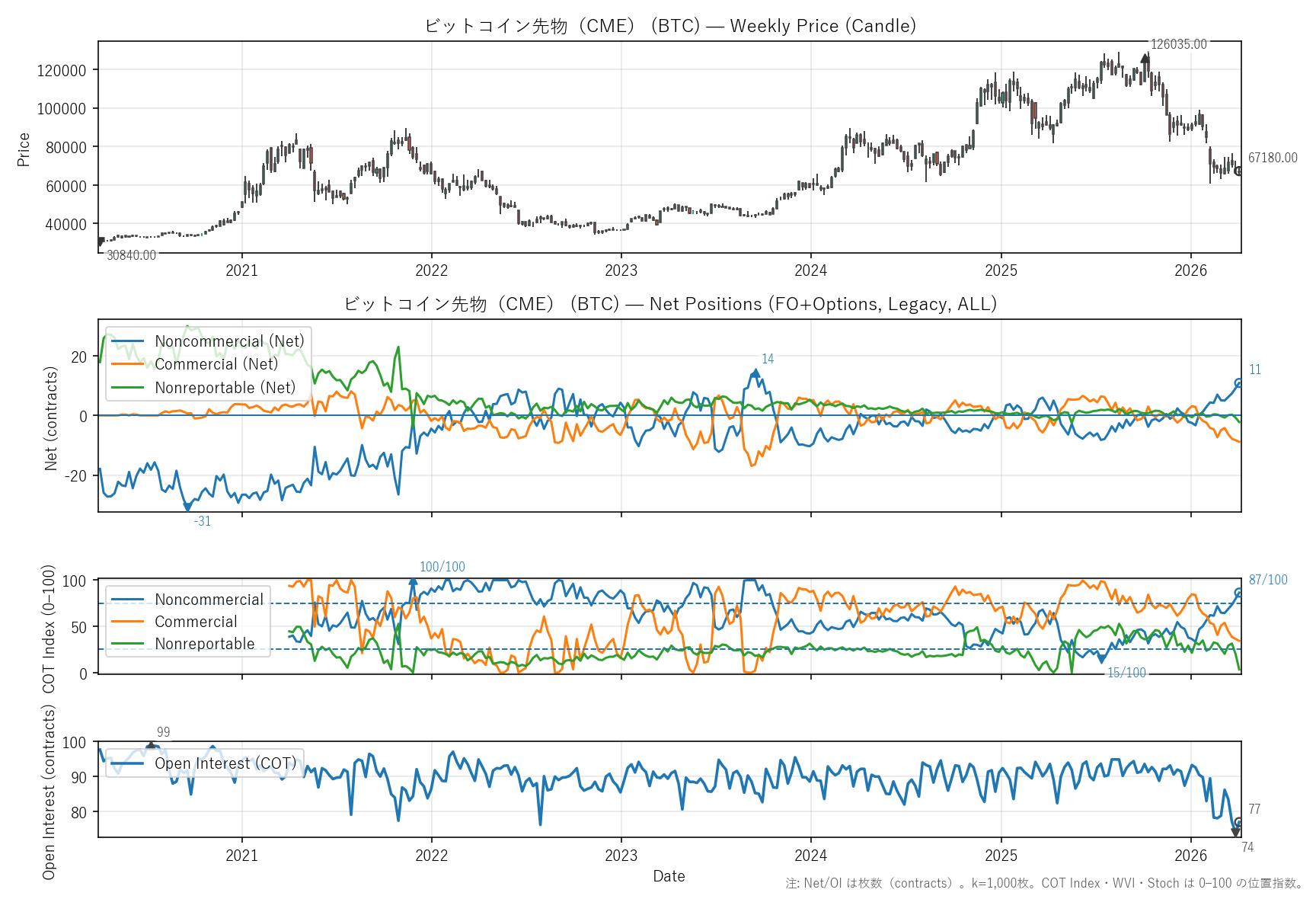
Task: Click the Open Interest low marker labeled 74
Action: [x=1235, y=833]
